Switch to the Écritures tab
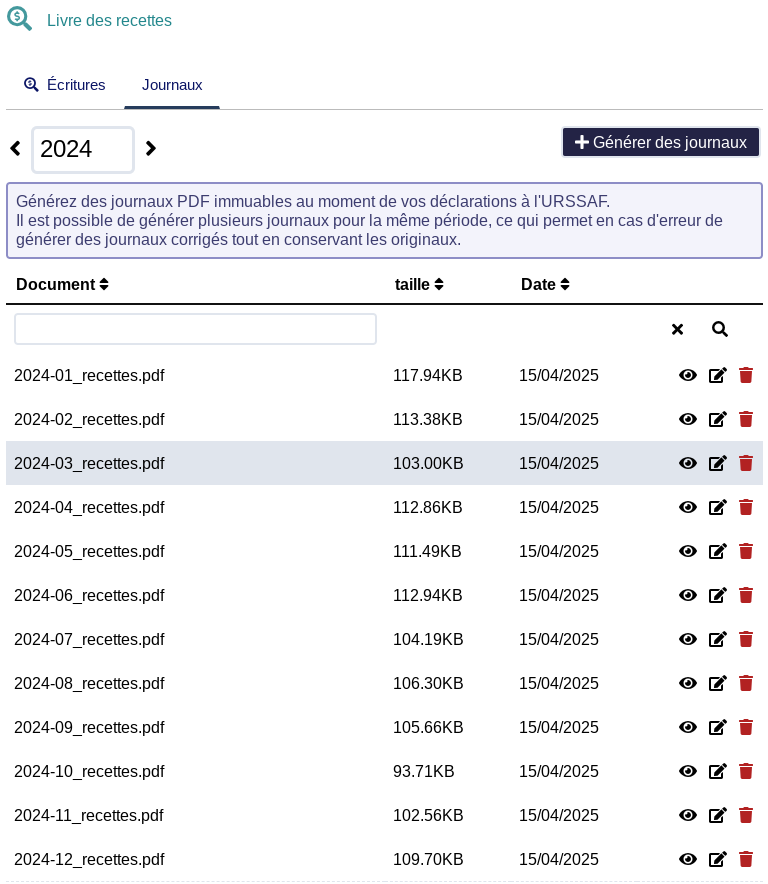Screen dimensions: 768x884 tap(65, 85)
